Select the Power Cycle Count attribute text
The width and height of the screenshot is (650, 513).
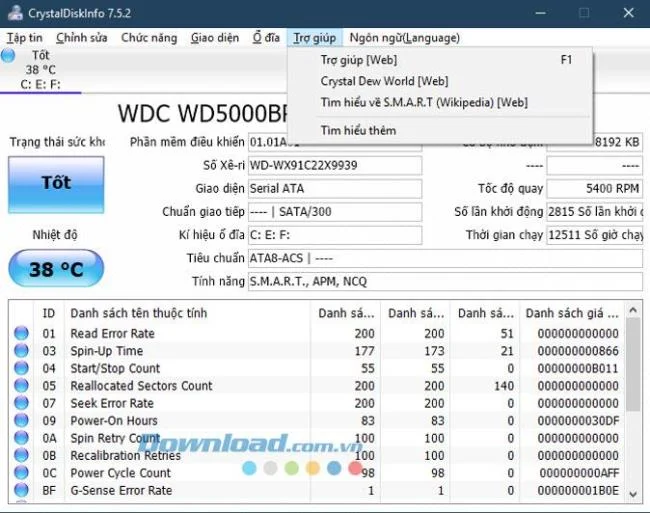click(121, 472)
